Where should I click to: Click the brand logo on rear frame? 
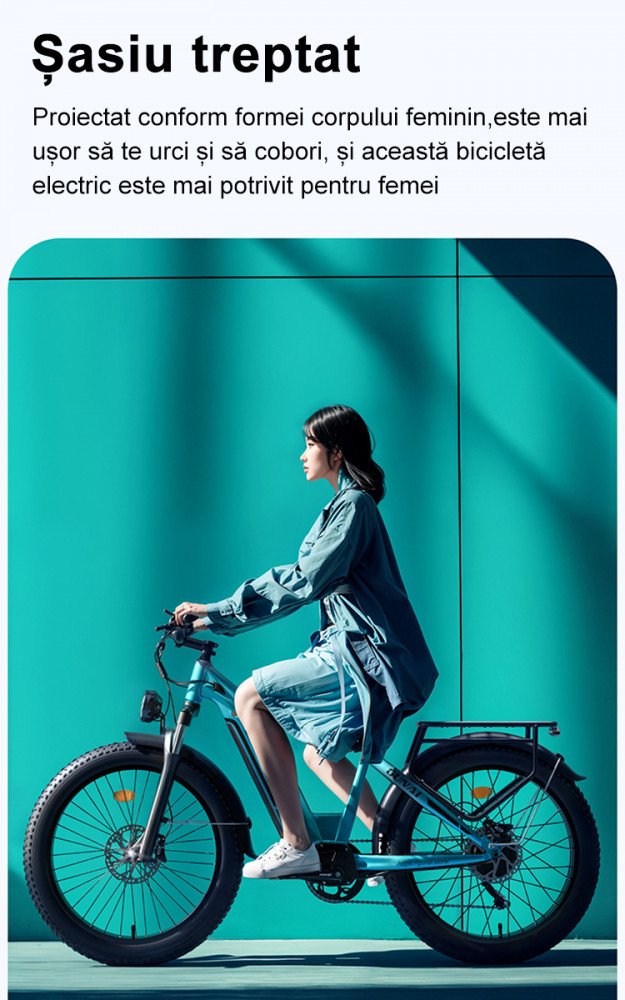pos(404,781)
